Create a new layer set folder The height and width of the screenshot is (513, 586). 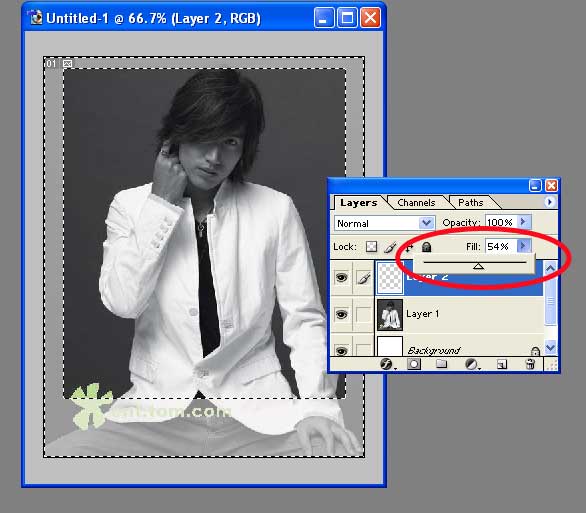441,364
